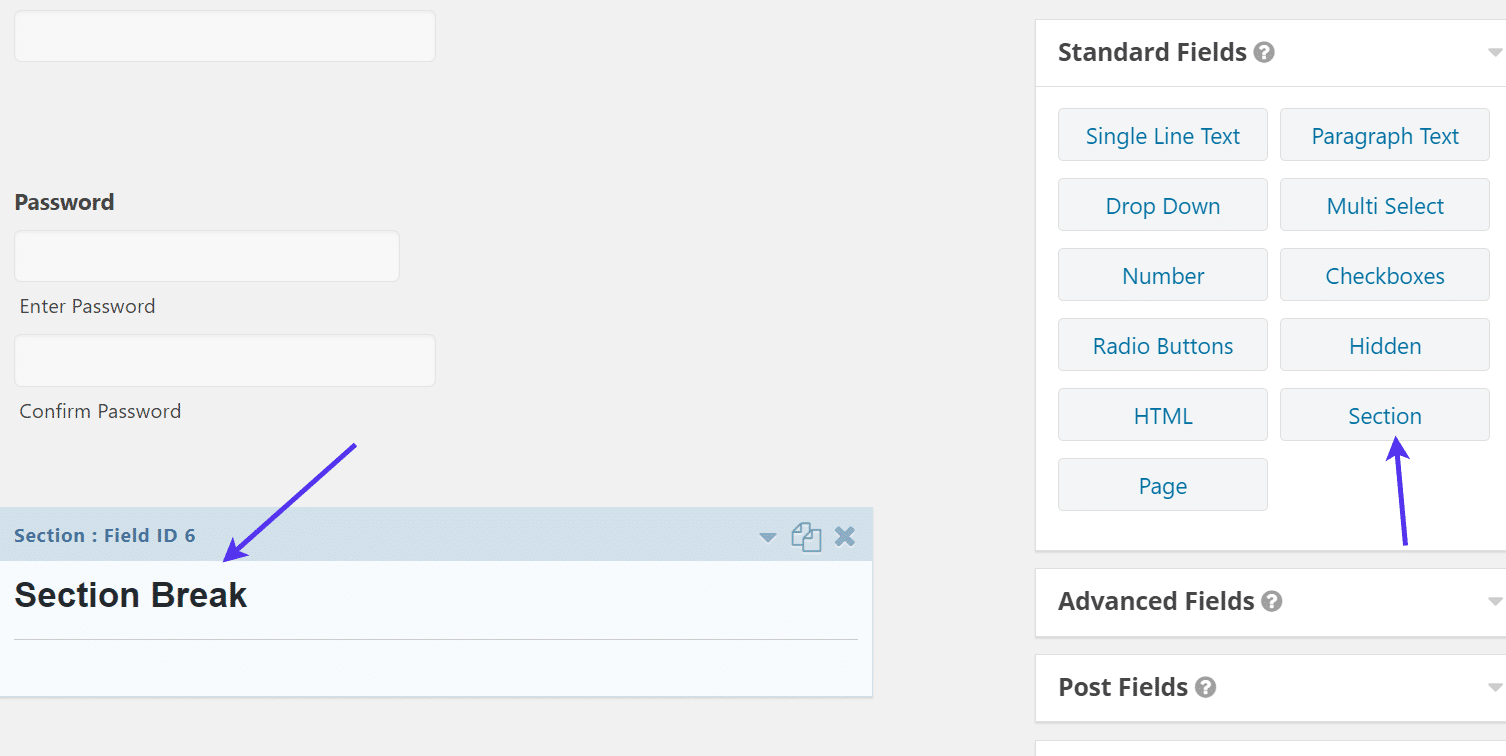Collapse the Standard Fields panel
The image size is (1506, 756).
click(x=1494, y=51)
